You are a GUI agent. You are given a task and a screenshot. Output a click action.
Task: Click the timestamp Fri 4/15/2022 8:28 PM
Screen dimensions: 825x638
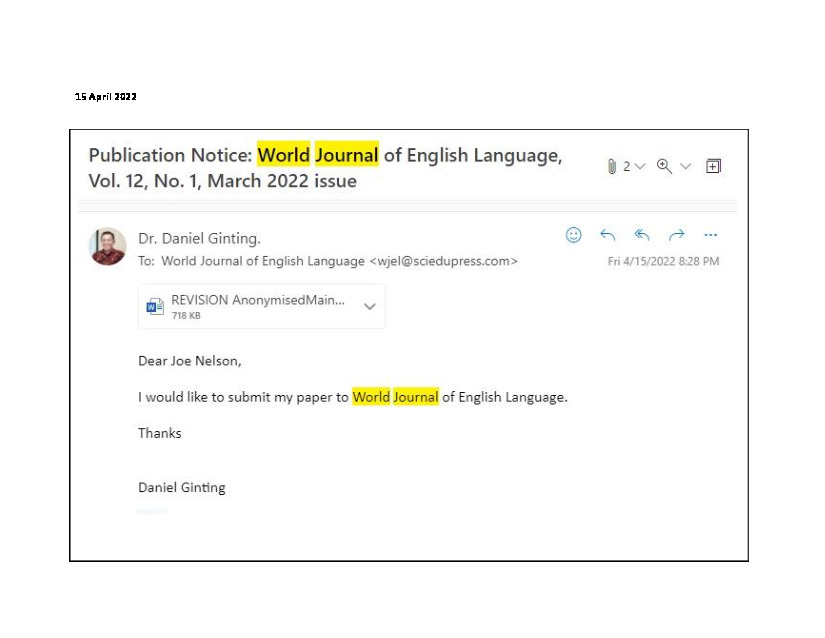click(x=663, y=261)
